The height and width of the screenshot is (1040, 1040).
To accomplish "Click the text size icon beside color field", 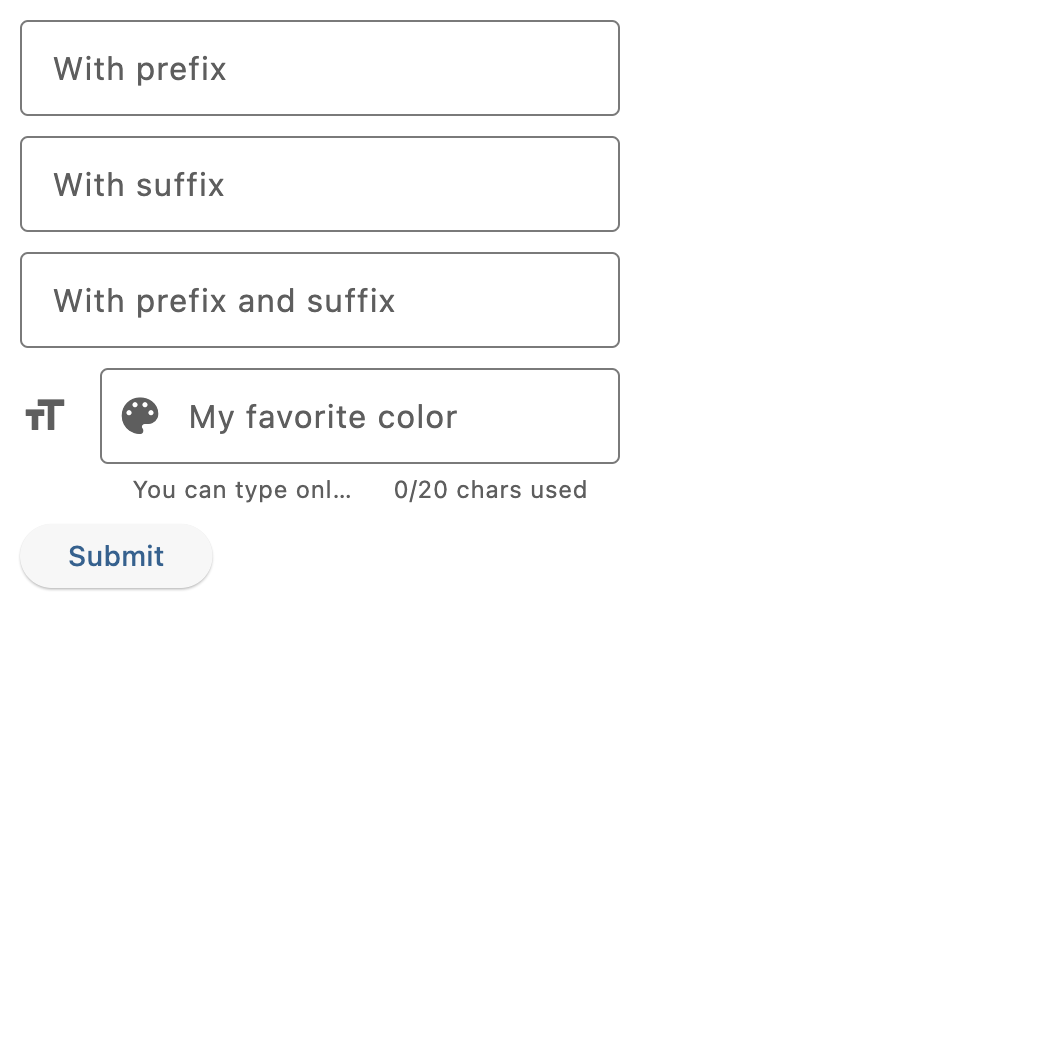I will click(x=45, y=416).
